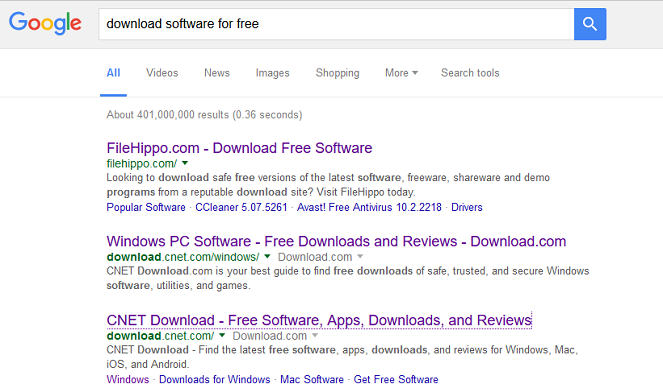This screenshot has width=663, height=384.
Task: Switch to the Images tab
Action: pos(272,73)
